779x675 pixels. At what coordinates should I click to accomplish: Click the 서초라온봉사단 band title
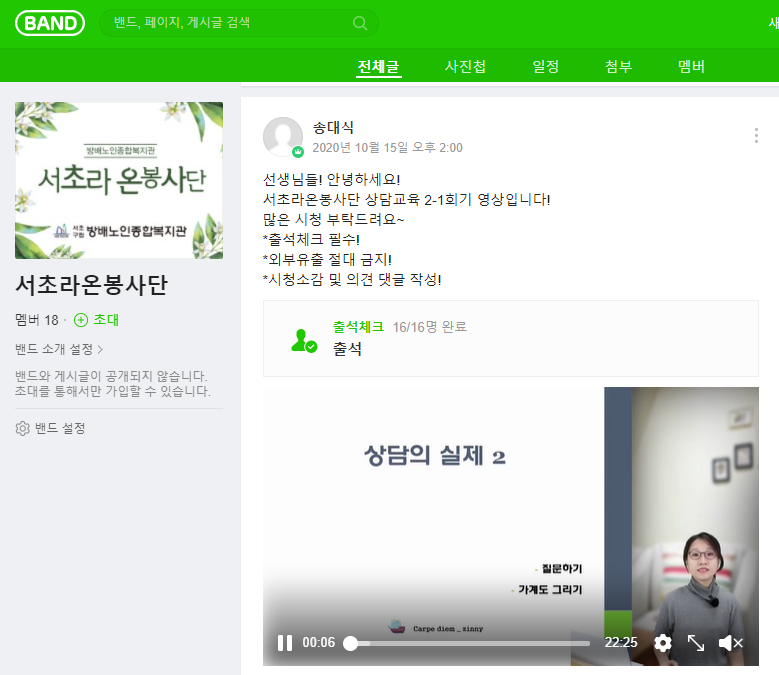(x=91, y=285)
